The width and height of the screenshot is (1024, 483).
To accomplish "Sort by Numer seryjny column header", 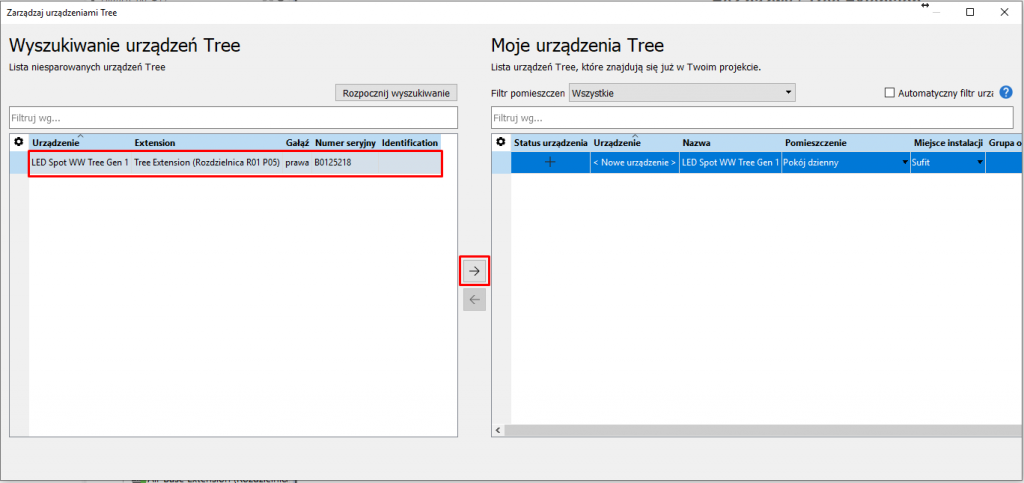I will 344,143.
